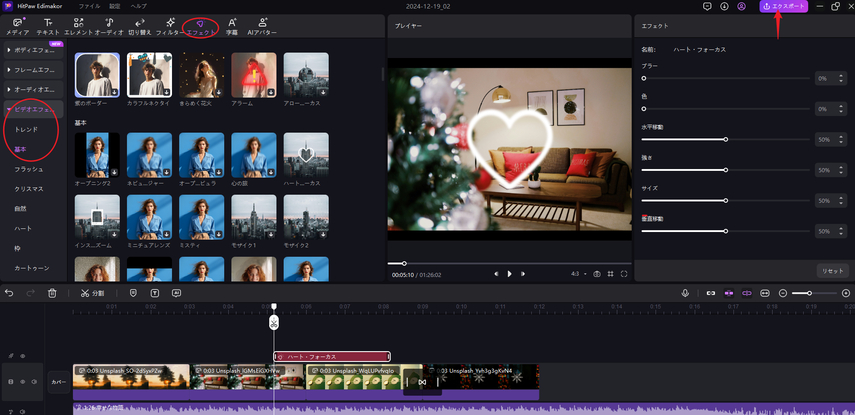Screen dimensions: 855x415
Task: Toggle the video track visibility eye icon
Action: point(24,382)
